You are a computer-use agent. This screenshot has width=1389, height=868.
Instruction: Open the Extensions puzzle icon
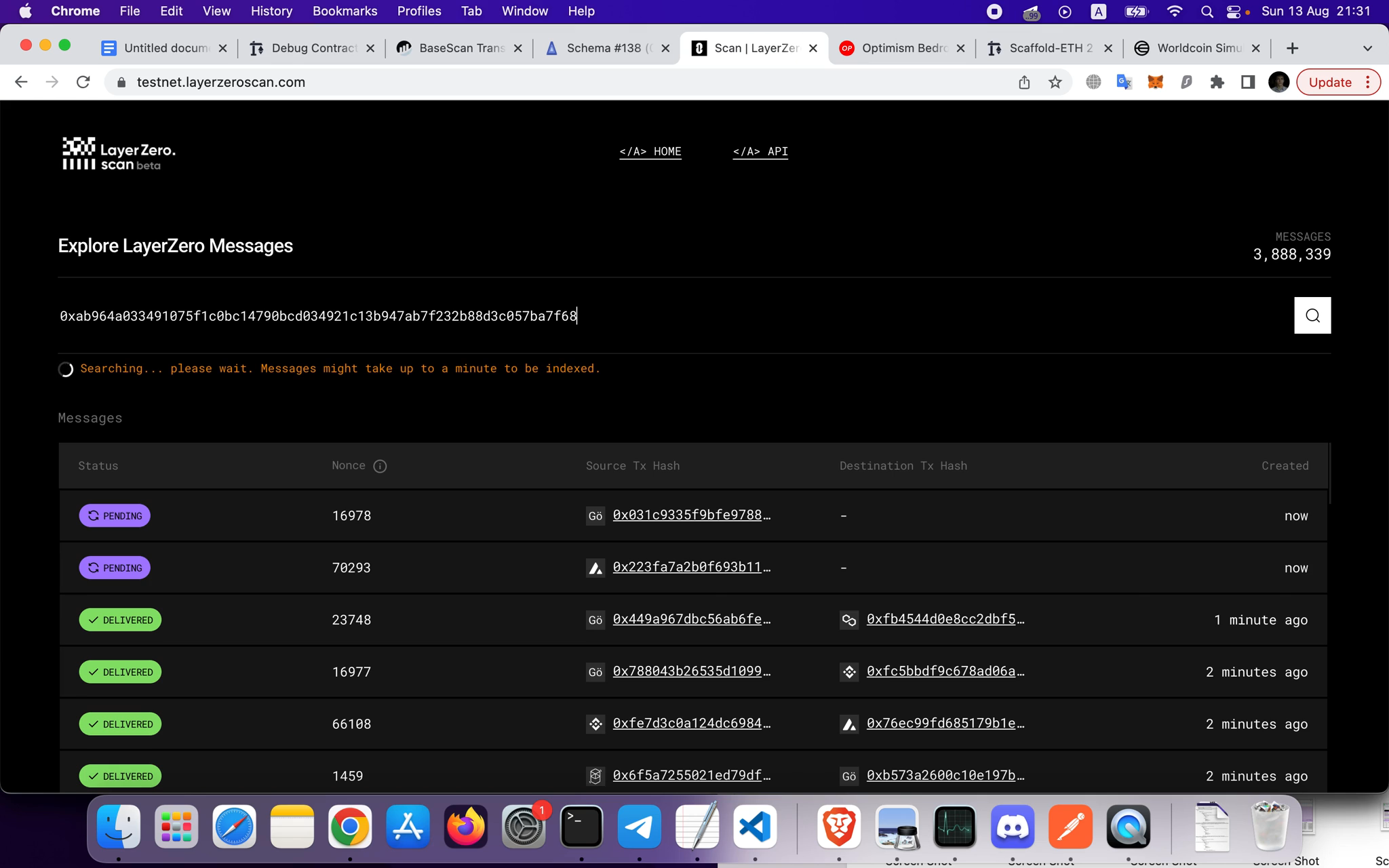1217,82
